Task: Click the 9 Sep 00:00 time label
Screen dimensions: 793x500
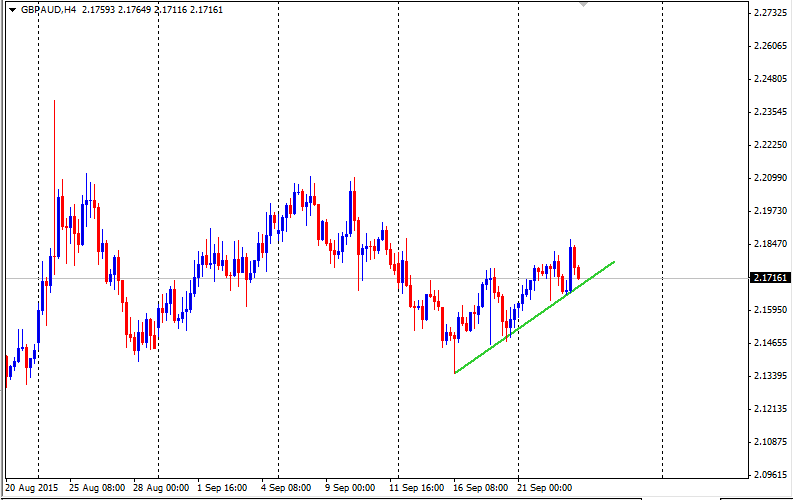Action: [349, 488]
